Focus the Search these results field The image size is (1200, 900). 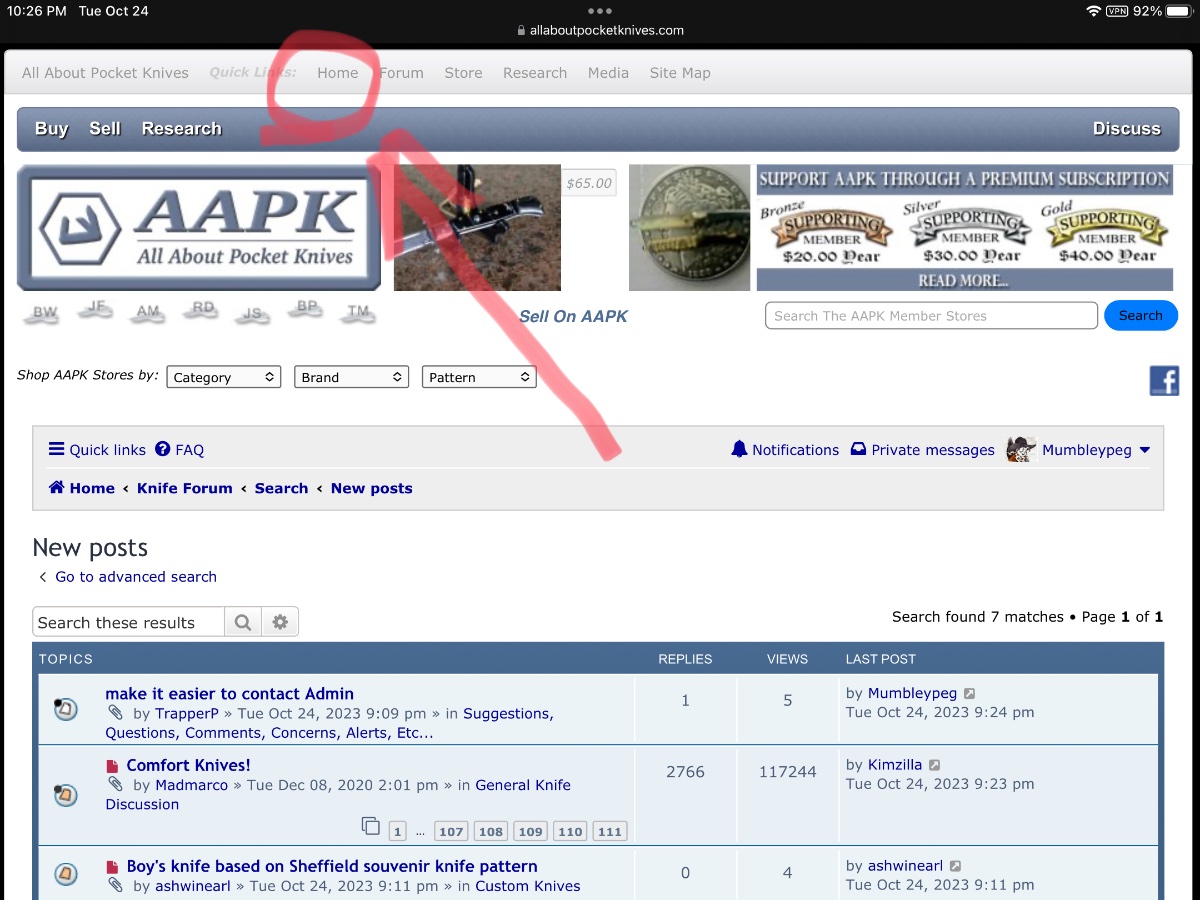tap(128, 622)
